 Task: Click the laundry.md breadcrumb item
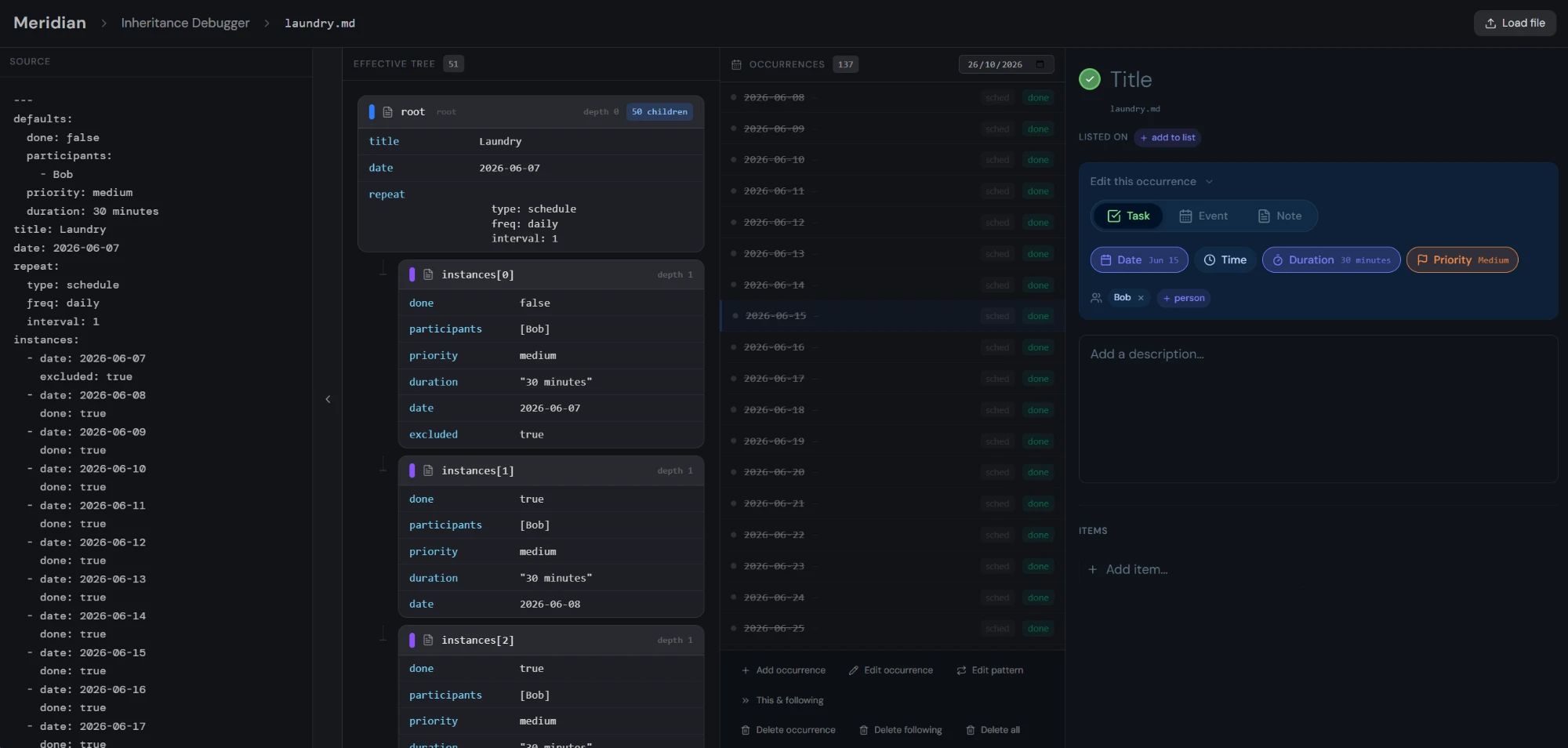(320, 23)
